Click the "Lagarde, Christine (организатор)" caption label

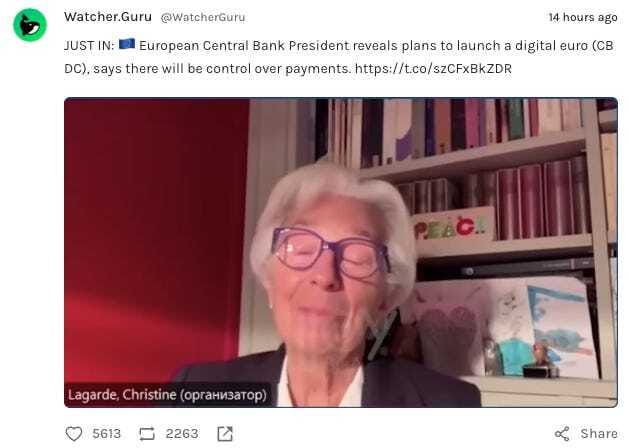pos(167,395)
